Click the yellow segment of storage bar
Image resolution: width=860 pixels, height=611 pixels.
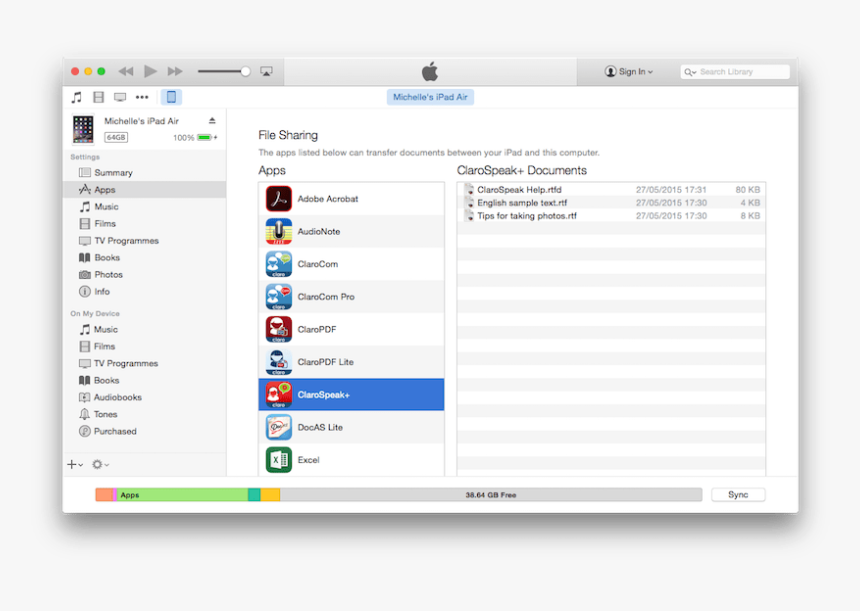(x=270, y=495)
